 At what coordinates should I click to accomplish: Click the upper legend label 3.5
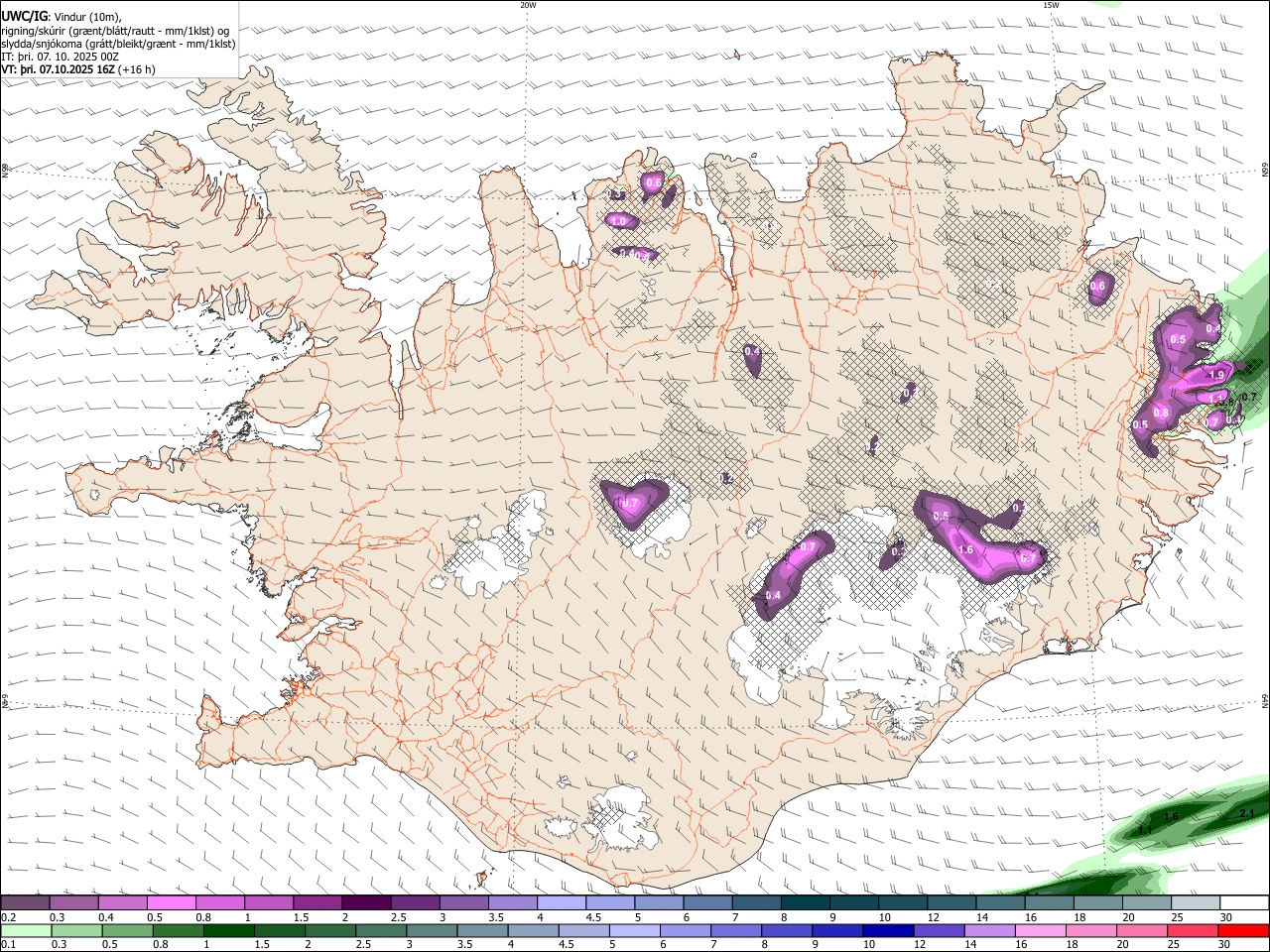[x=496, y=917]
